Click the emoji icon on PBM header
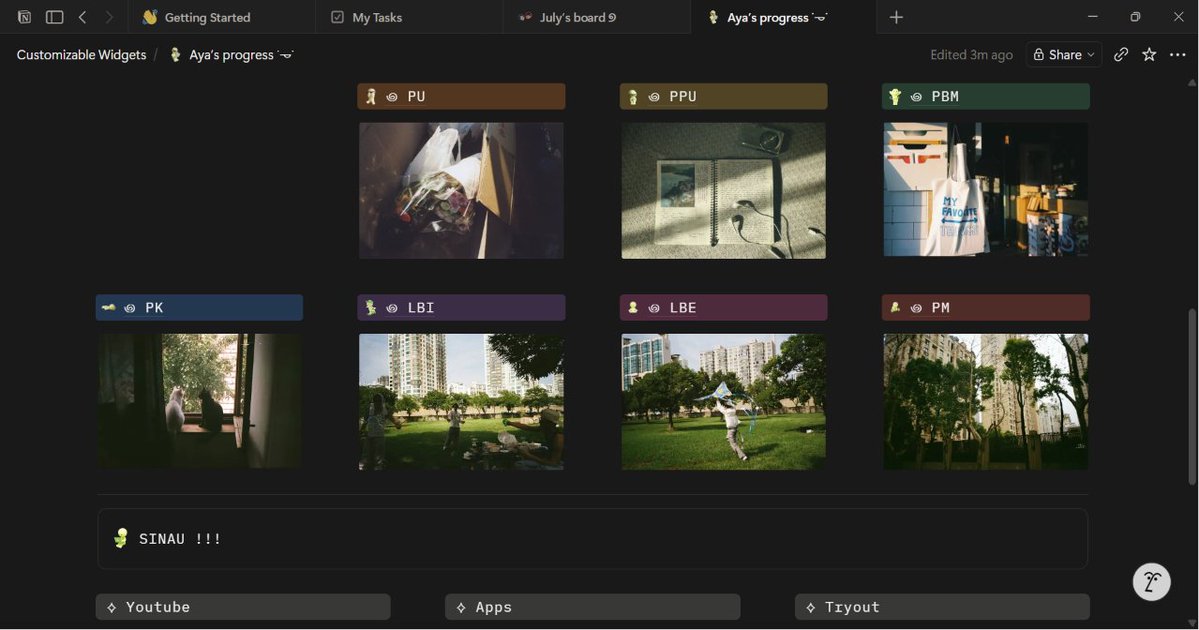This screenshot has height=630, width=1199. pyautogui.click(x=895, y=96)
